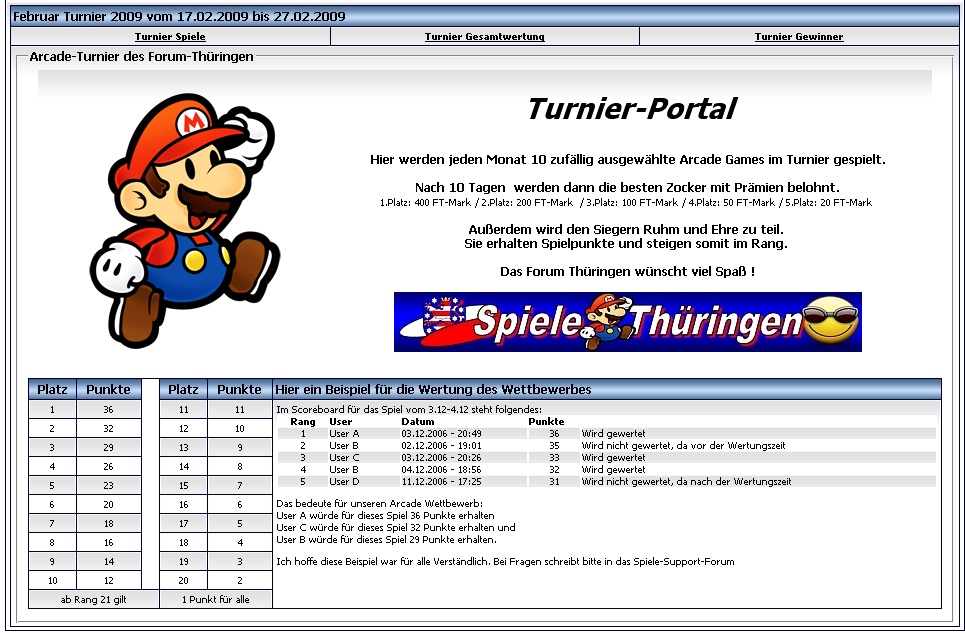Click the Rang header in example scoreboard
The width and height of the screenshot is (965, 633).
click(x=303, y=422)
